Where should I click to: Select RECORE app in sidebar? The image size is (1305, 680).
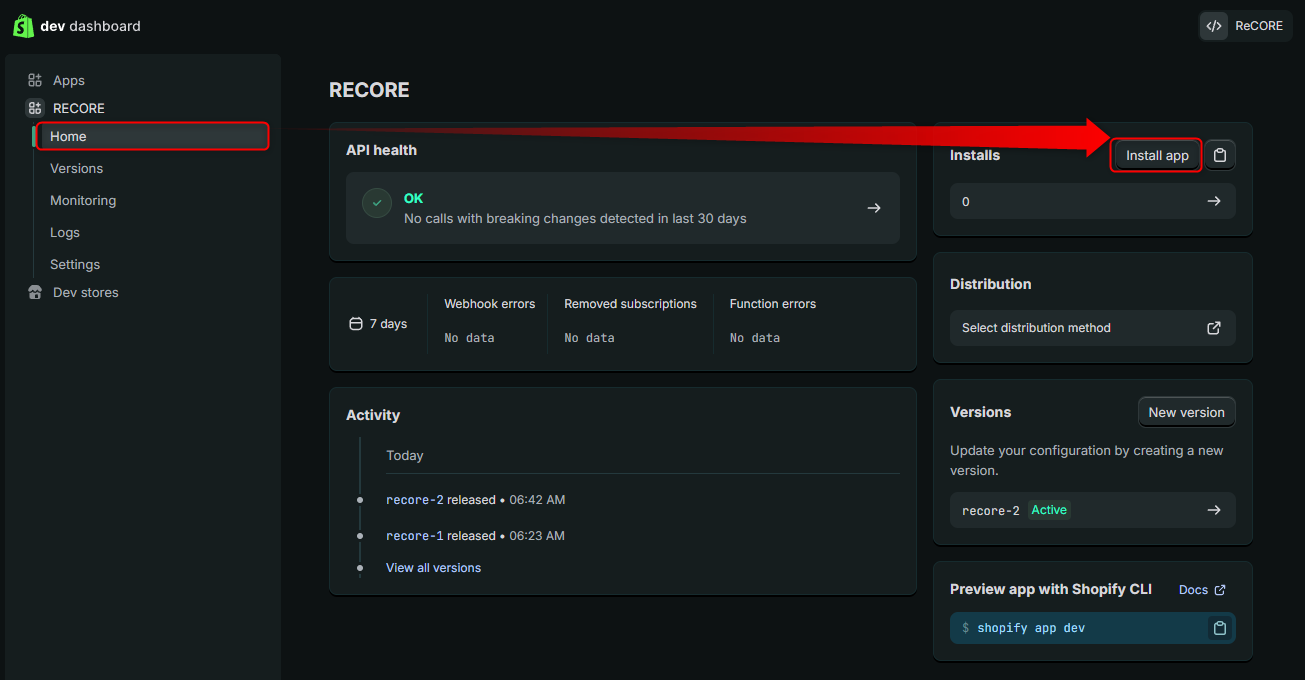coord(78,108)
